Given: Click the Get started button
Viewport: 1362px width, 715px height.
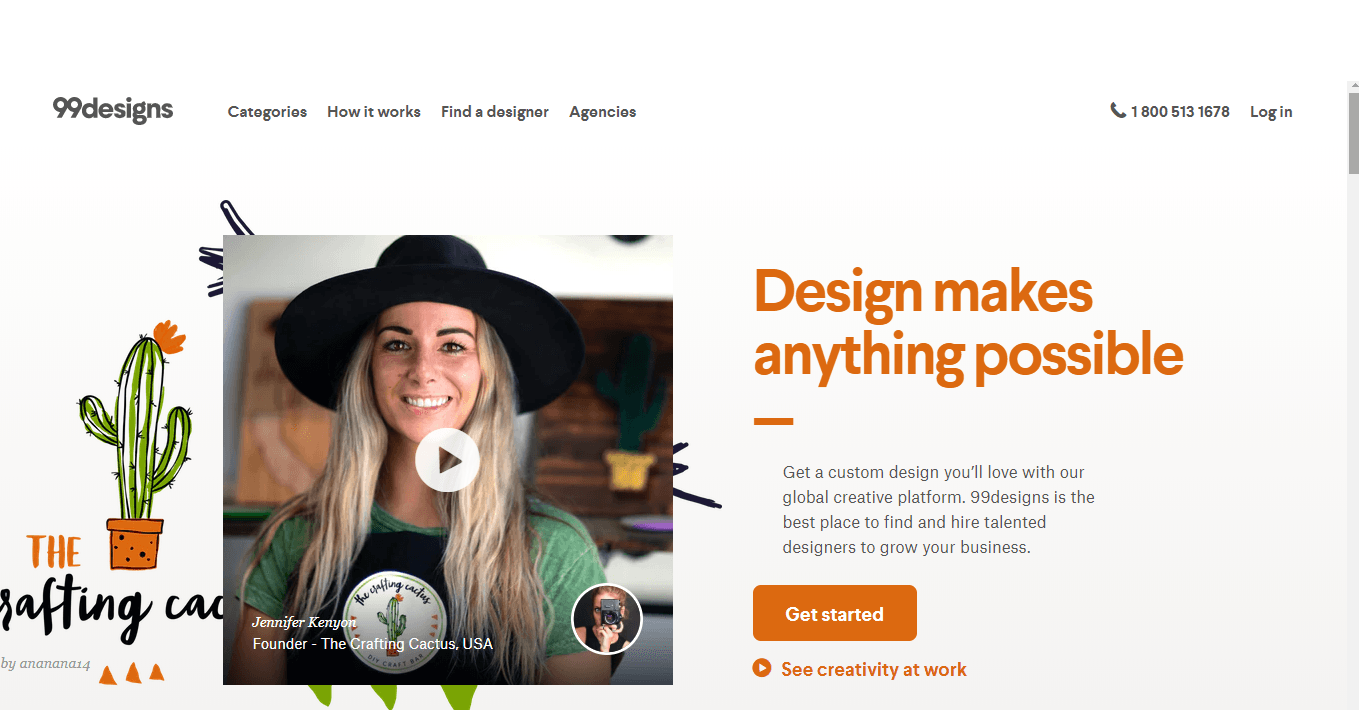Looking at the screenshot, I should (x=835, y=613).
